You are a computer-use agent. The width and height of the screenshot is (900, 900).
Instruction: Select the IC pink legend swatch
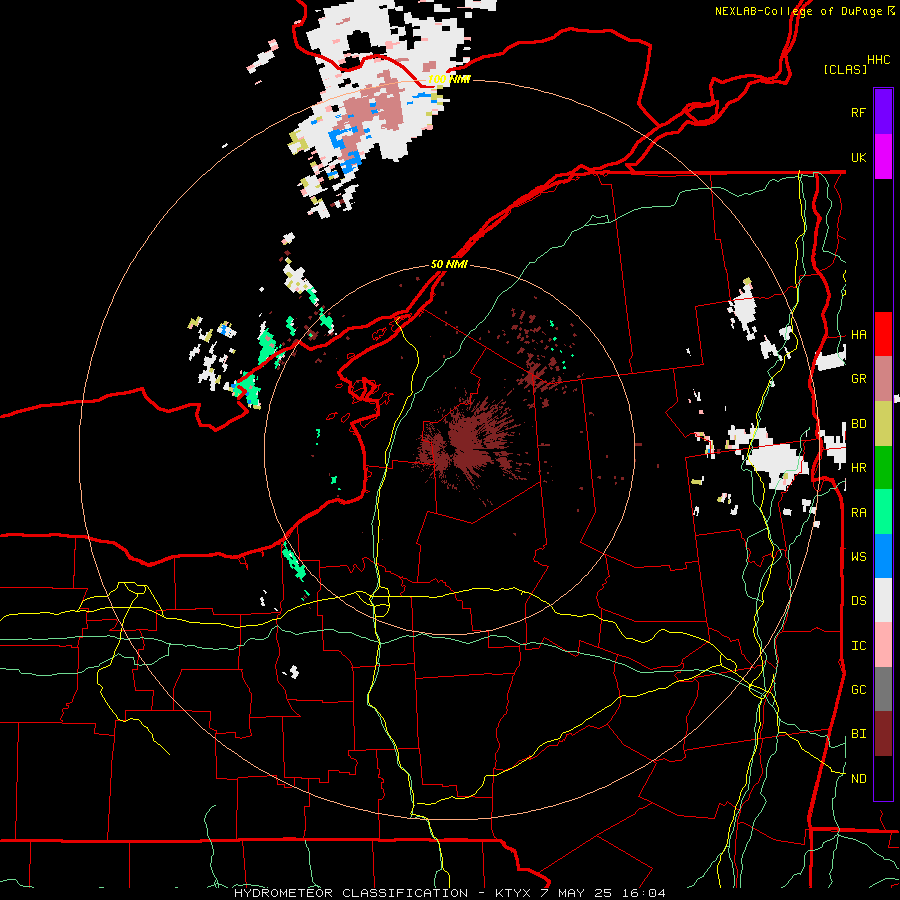(x=883, y=645)
